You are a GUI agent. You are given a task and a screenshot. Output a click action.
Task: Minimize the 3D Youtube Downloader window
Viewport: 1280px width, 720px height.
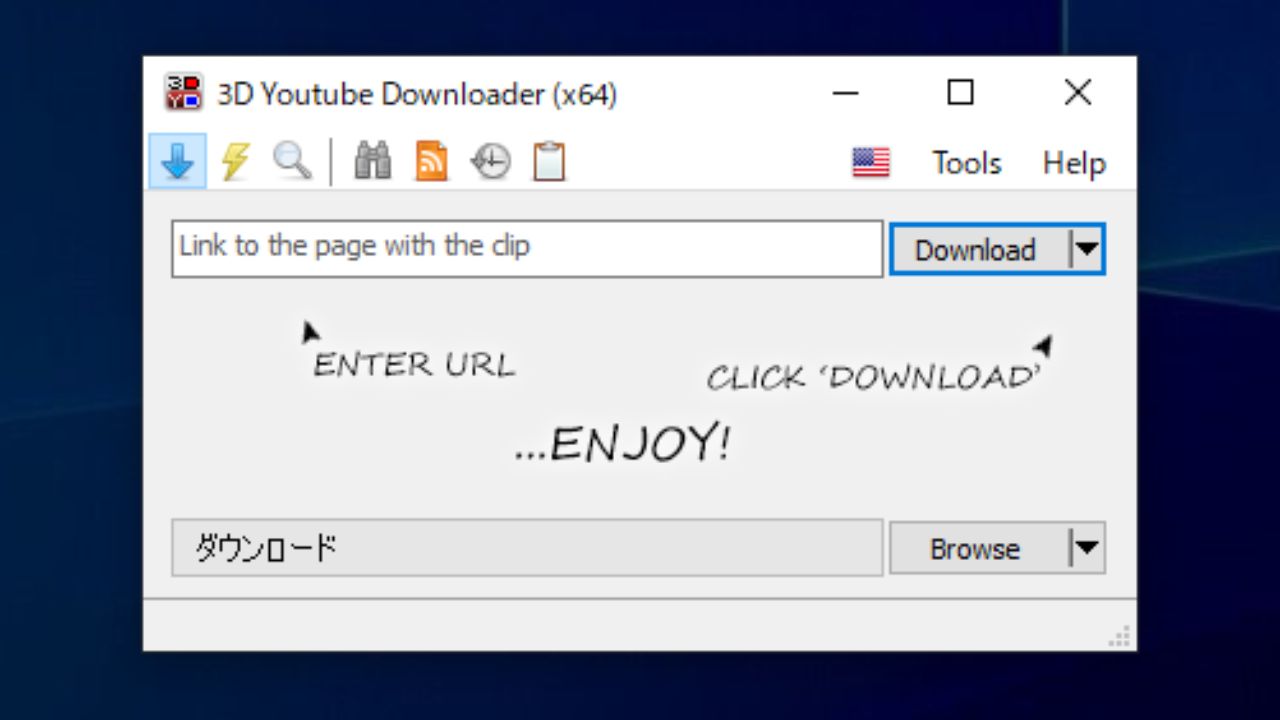coord(846,93)
